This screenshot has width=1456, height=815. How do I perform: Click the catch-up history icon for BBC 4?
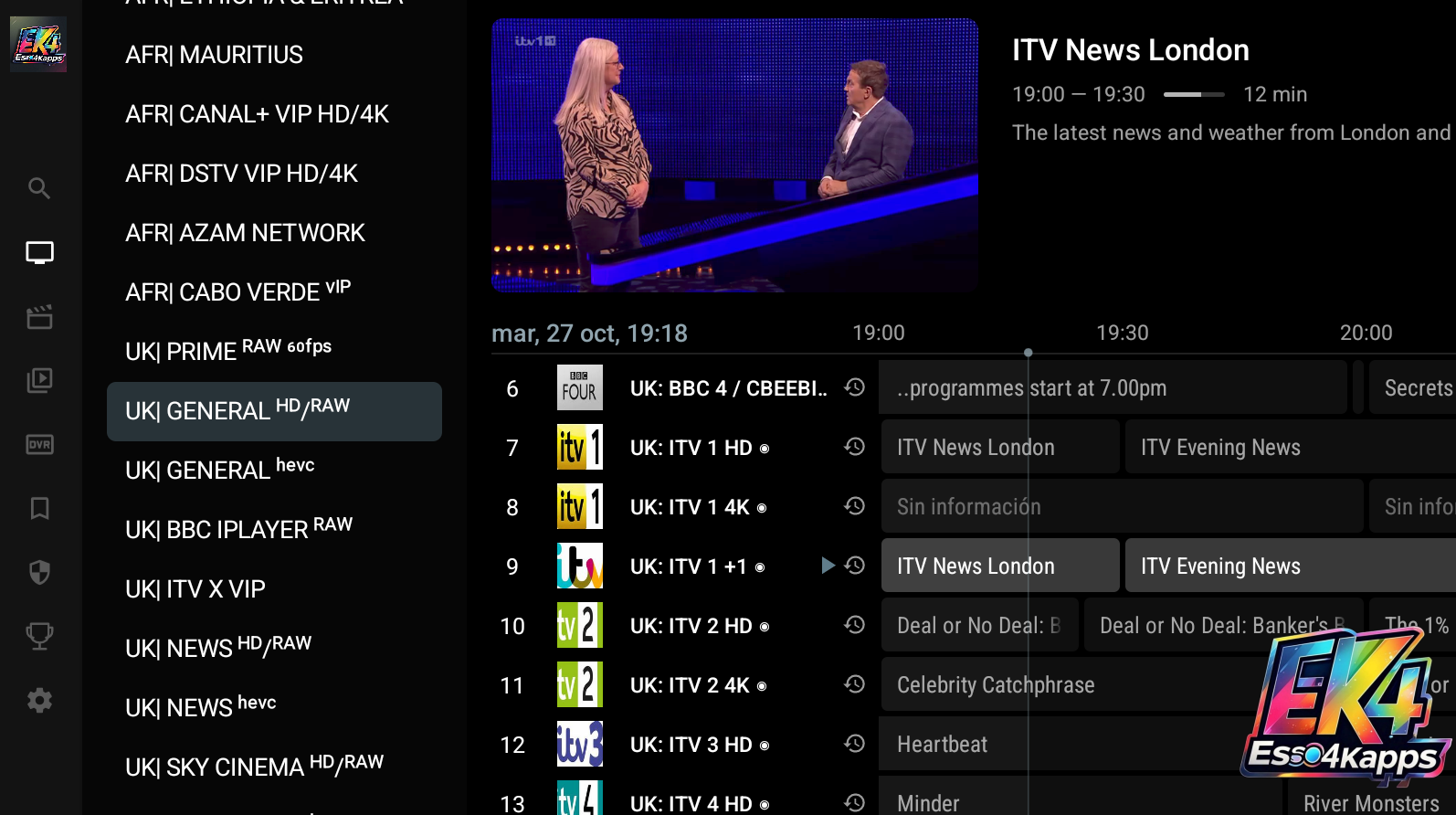point(855,387)
